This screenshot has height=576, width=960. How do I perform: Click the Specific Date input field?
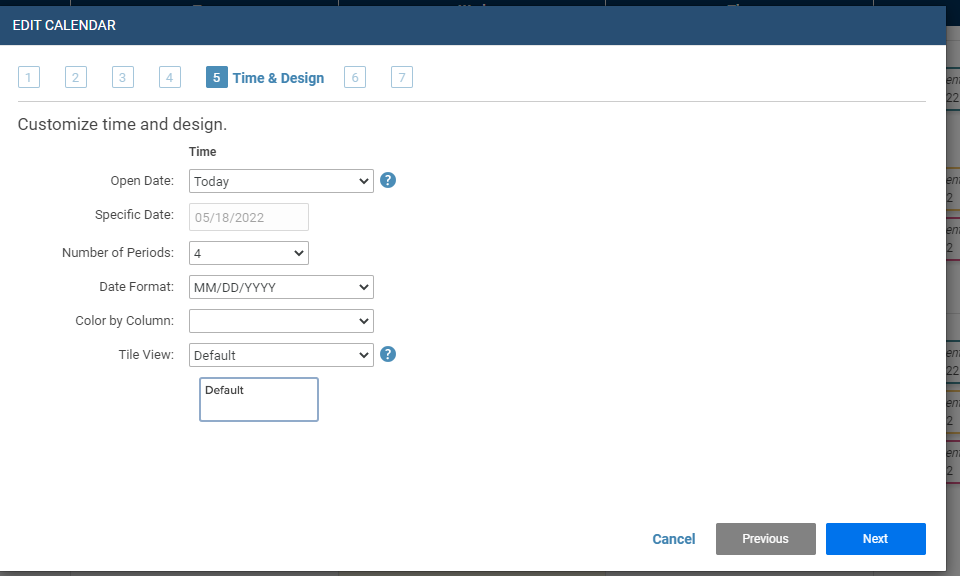248,217
